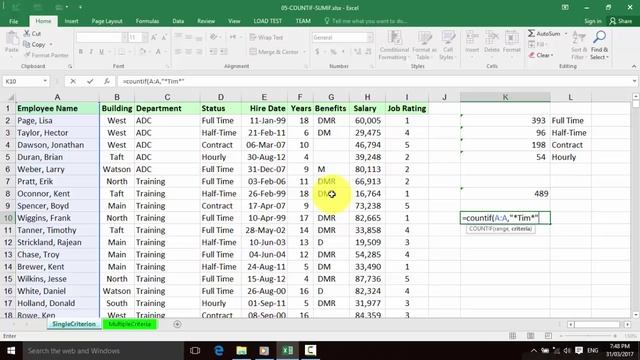Open Cell Styles gallery
640x360 pixels.
[447, 46]
